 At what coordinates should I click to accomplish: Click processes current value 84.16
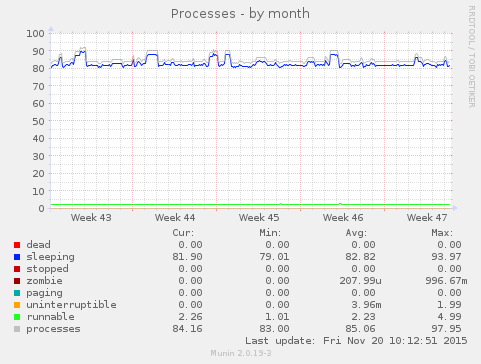(187, 329)
